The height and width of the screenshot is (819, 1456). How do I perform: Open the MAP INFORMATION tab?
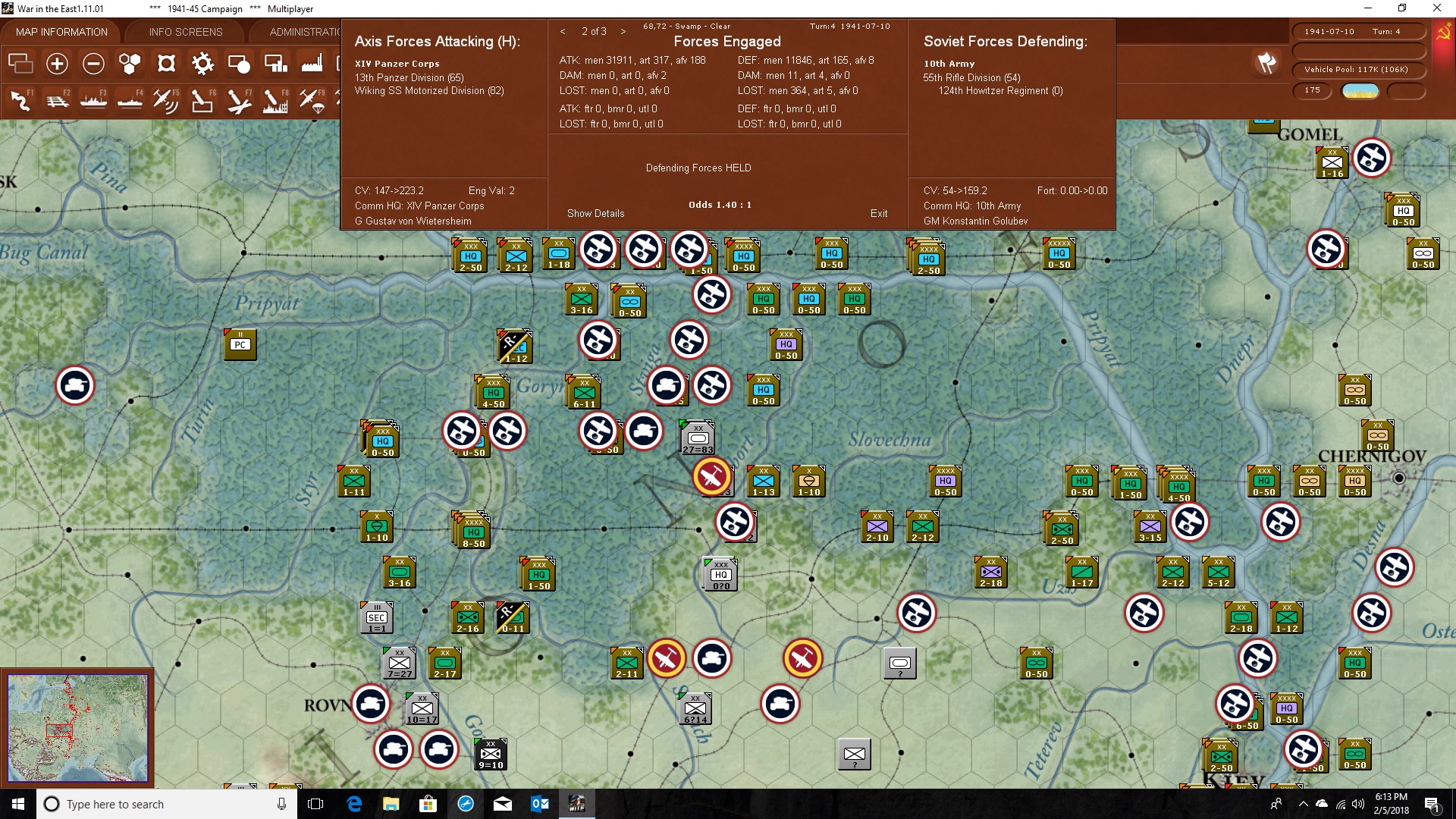pyautogui.click(x=61, y=32)
